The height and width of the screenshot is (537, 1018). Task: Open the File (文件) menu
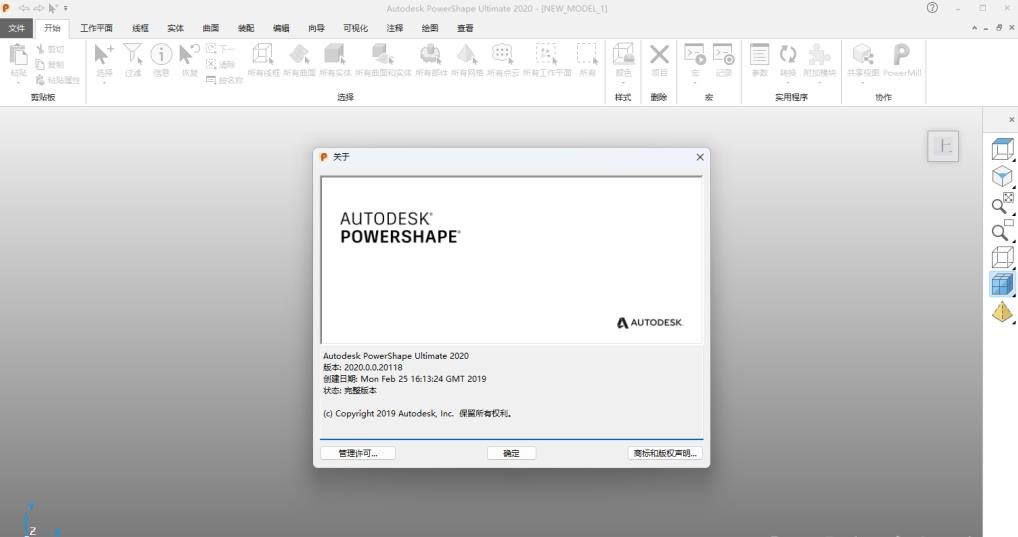(16, 28)
